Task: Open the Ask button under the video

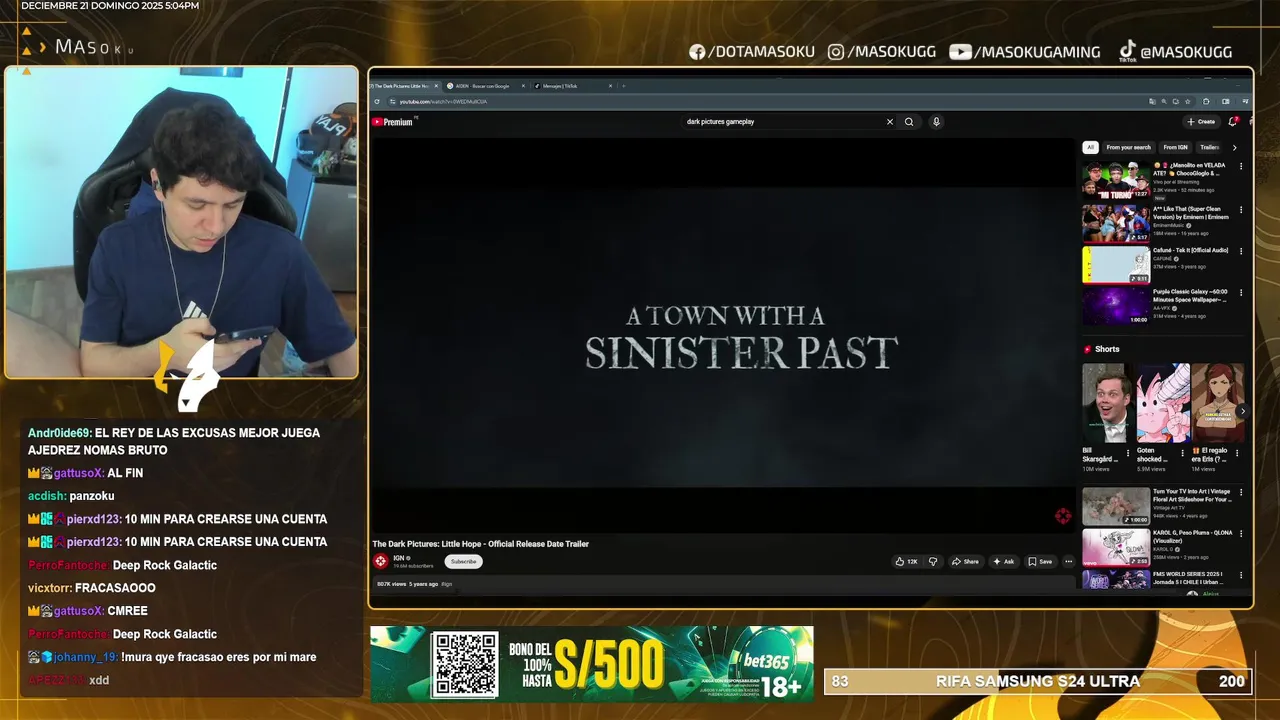Action: (1004, 562)
